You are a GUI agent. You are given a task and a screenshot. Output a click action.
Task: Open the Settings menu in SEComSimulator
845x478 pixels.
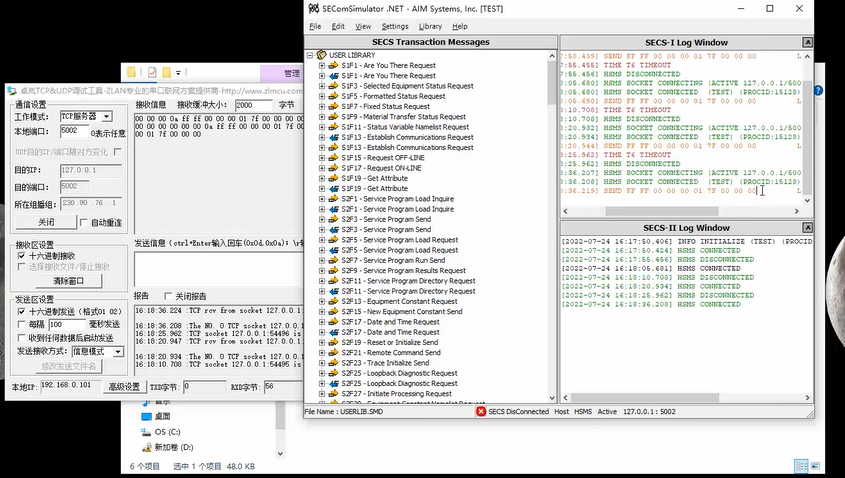click(395, 26)
